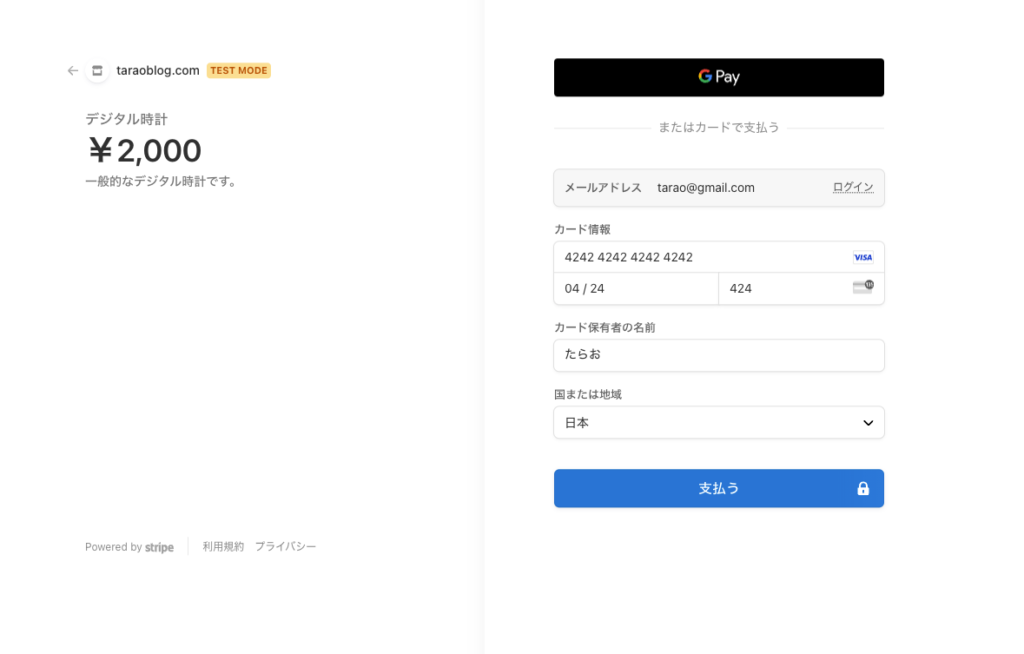
Task: Select the expiry date field 04 / 24
Action: pos(636,289)
